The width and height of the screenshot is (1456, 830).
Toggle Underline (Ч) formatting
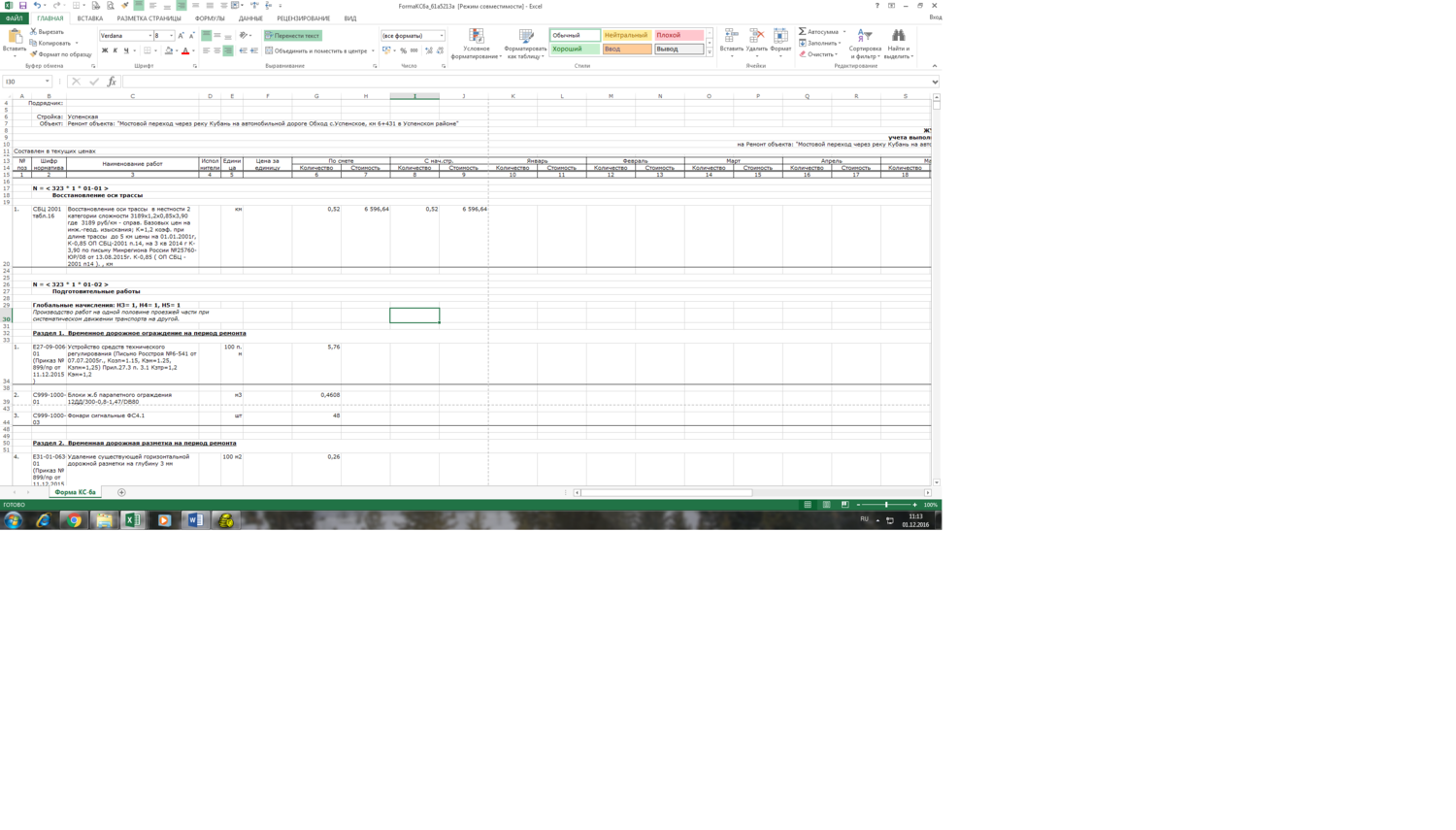click(126, 50)
